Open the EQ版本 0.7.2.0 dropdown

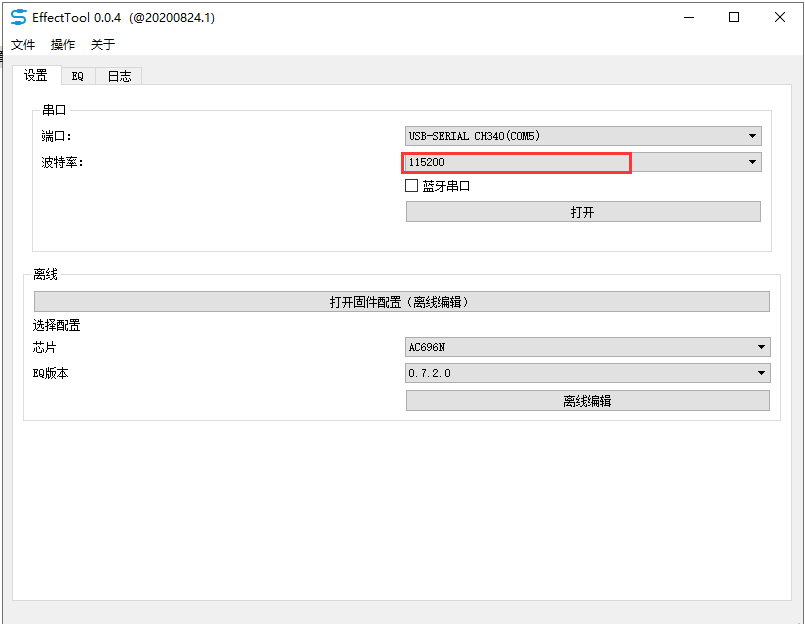(x=587, y=373)
